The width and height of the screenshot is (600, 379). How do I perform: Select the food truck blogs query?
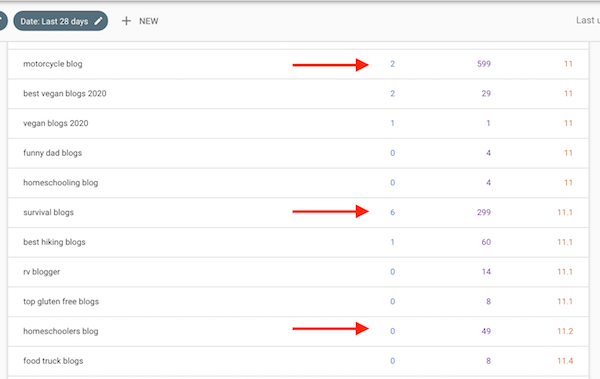coord(53,361)
